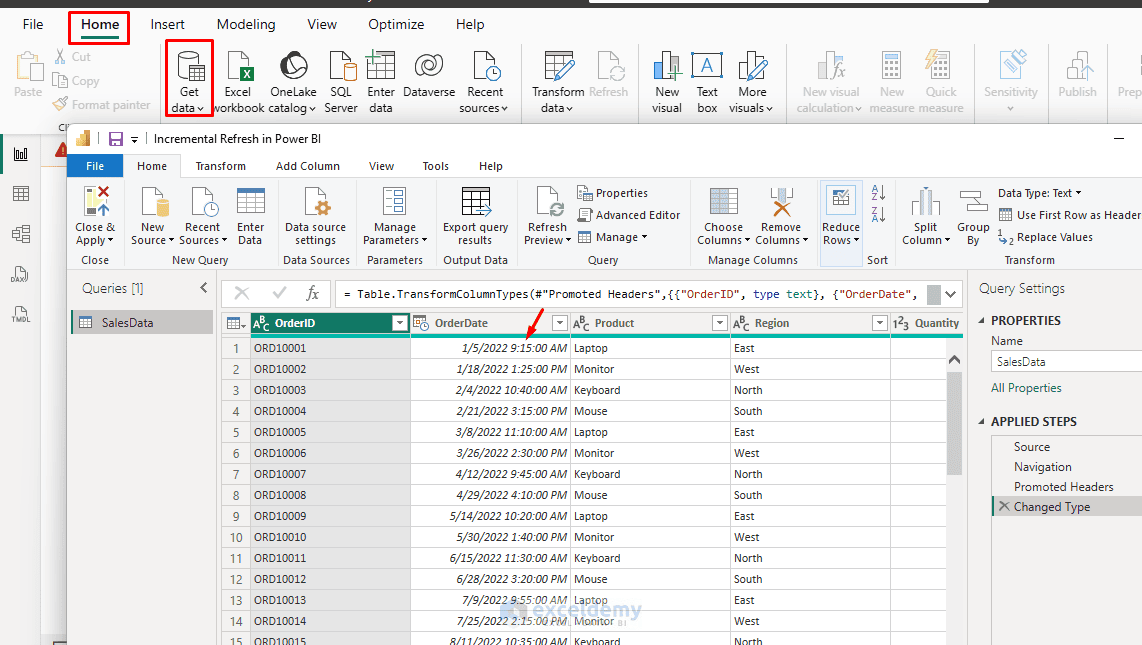Open Recent sources in main ribbon
The width and height of the screenshot is (1142, 645).
tap(485, 82)
